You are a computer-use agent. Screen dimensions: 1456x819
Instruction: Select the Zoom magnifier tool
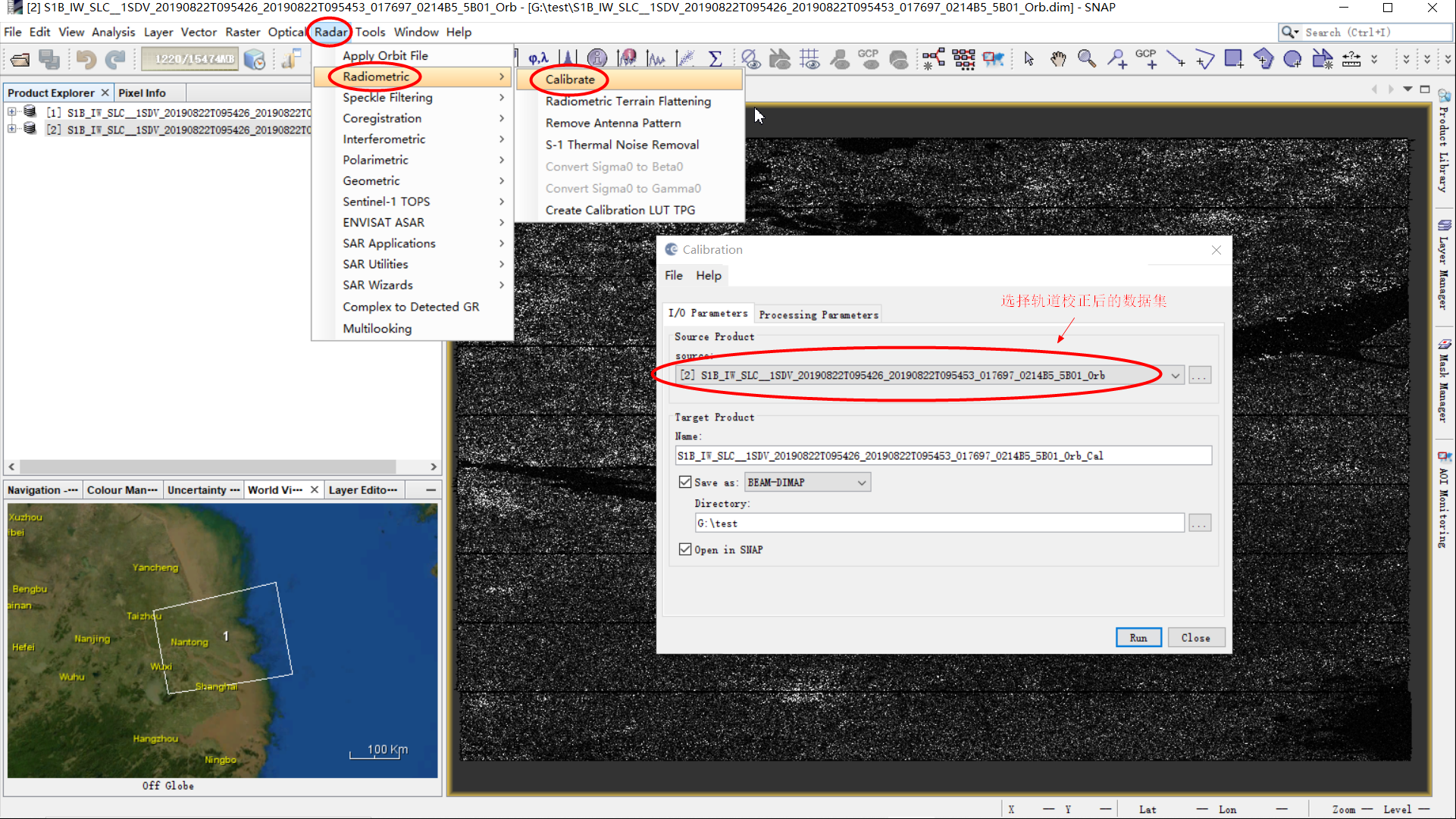(1087, 58)
